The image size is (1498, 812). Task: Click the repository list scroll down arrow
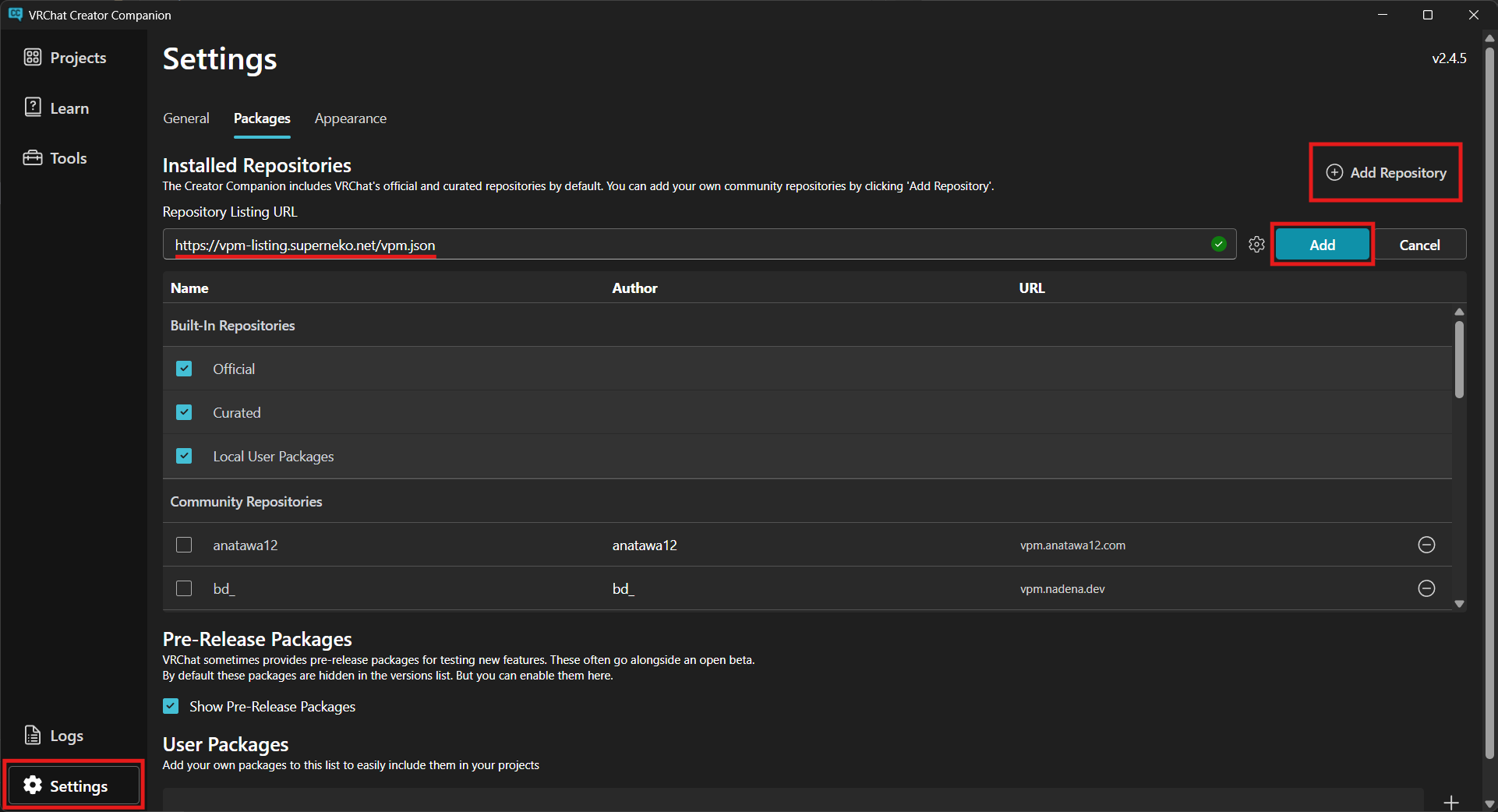tap(1459, 604)
